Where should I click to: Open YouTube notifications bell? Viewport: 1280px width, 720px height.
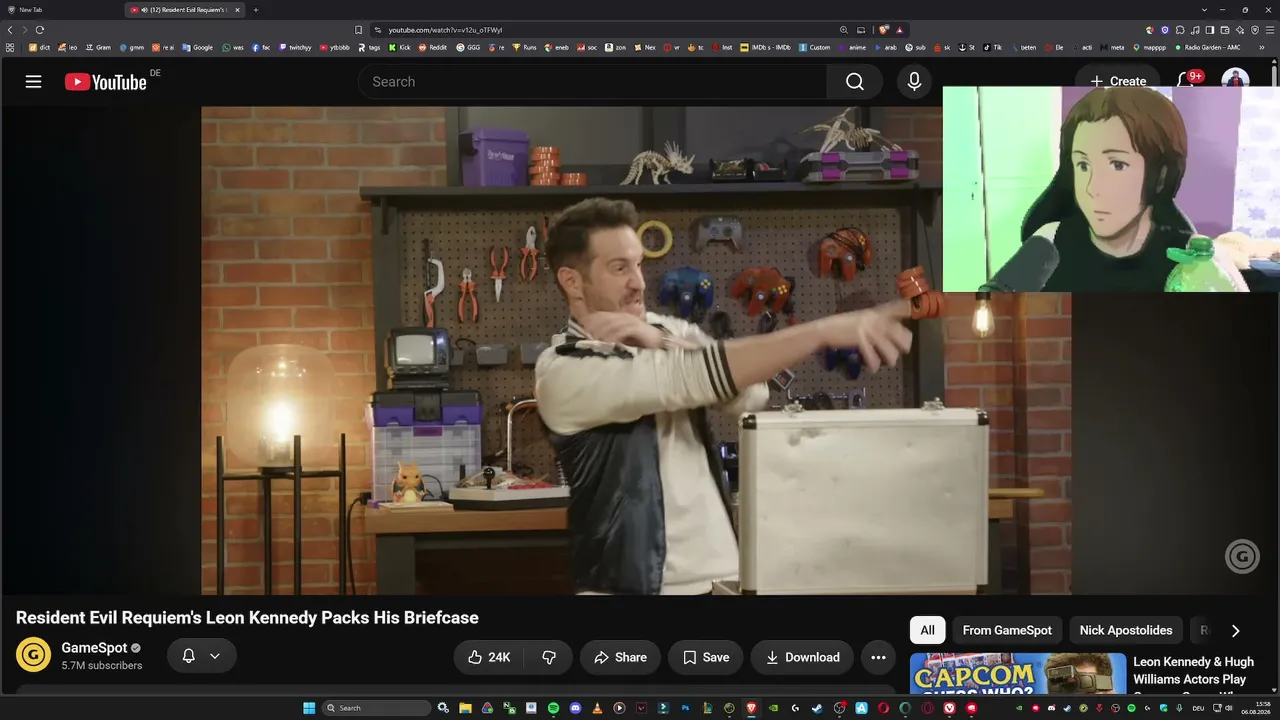1188,80
